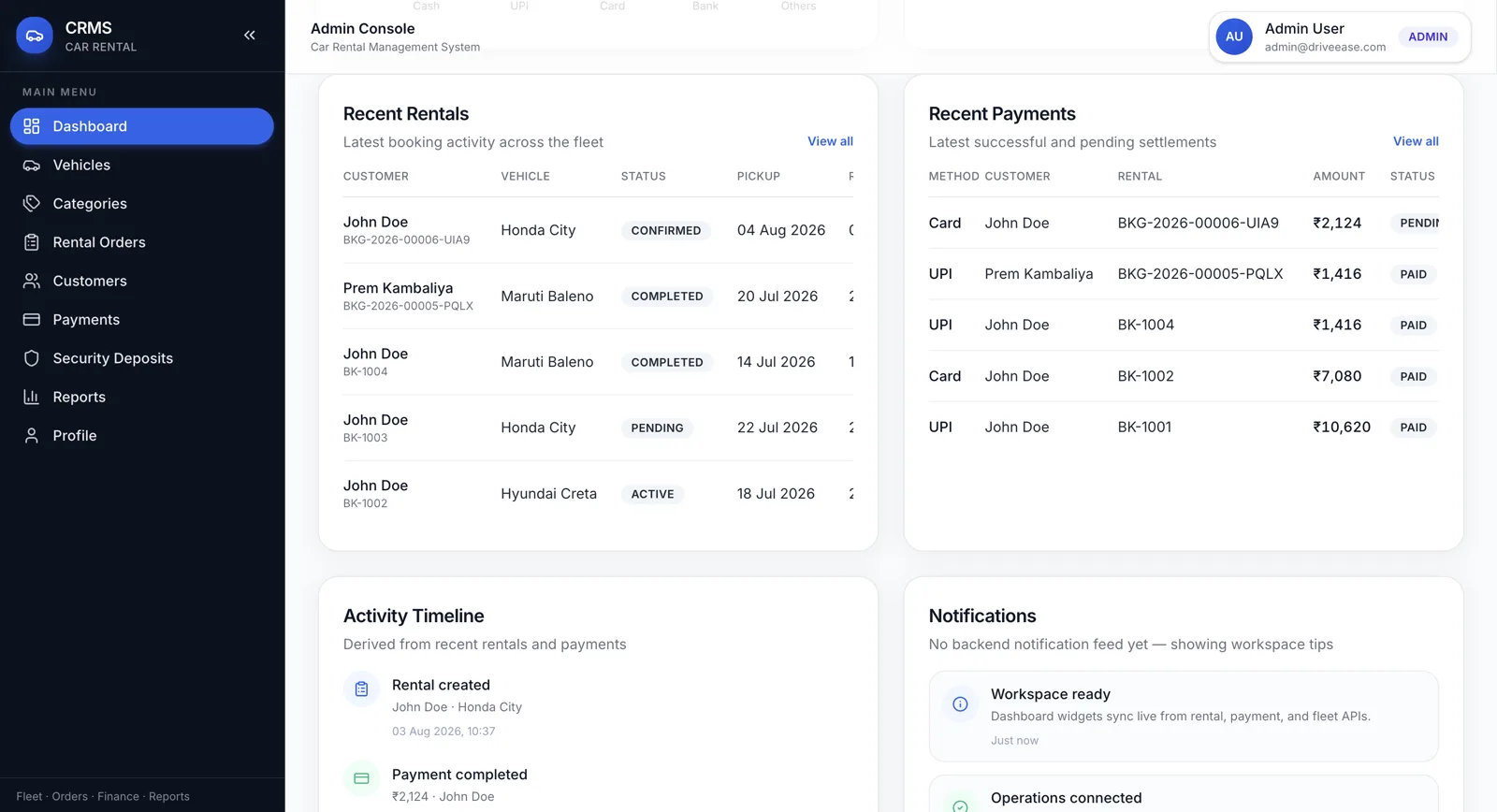This screenshot has height=812, width=1497.
Task: Click Maruti Baleno in BK-1004 row
Action: pyautogui.click(x=546, y=362)
